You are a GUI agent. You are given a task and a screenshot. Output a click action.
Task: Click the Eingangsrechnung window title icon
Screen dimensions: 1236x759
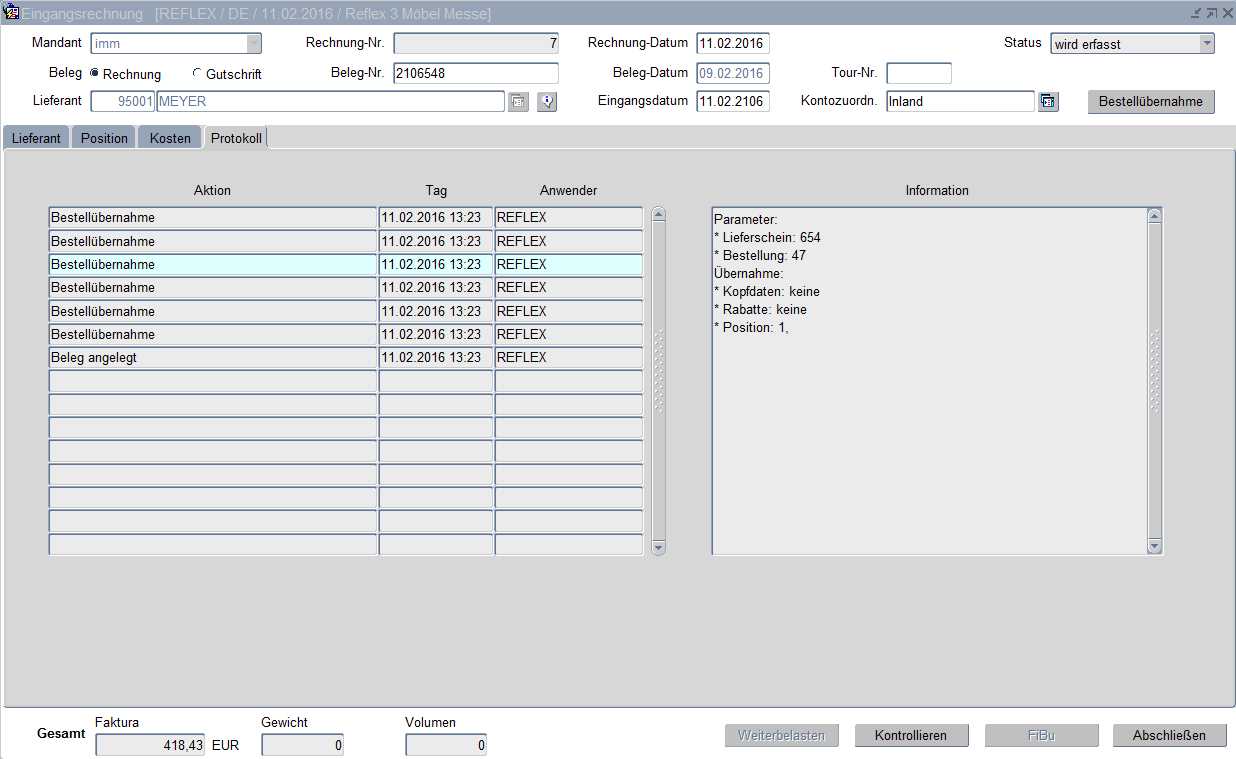[12, 13]
